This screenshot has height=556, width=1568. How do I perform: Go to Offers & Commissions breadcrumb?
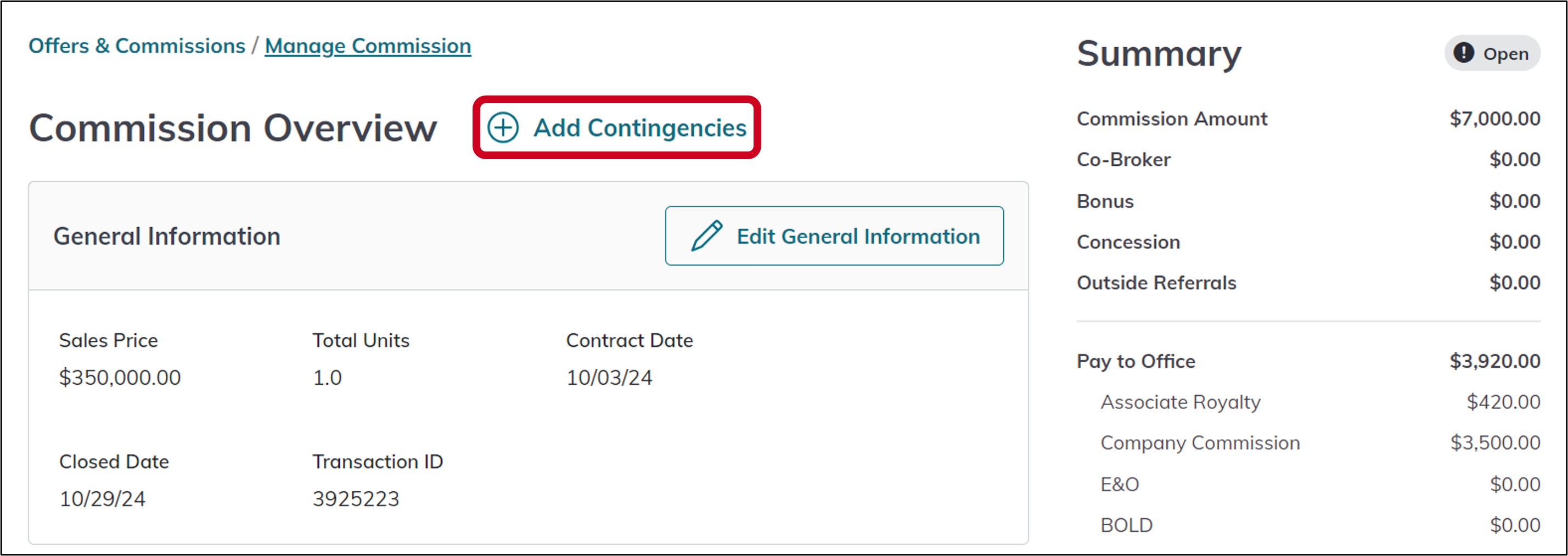tap(137, 46)
